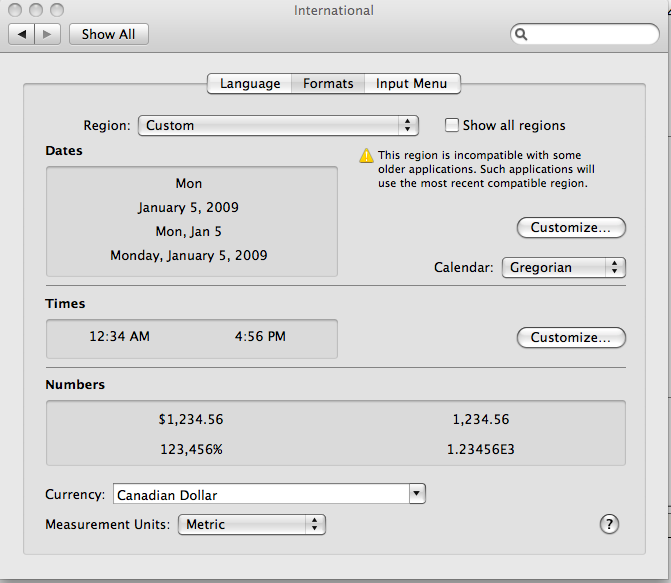Click the Currency field showing Canadian Dollar
This screenshot has width=671, height=583.
coord(261,494)
